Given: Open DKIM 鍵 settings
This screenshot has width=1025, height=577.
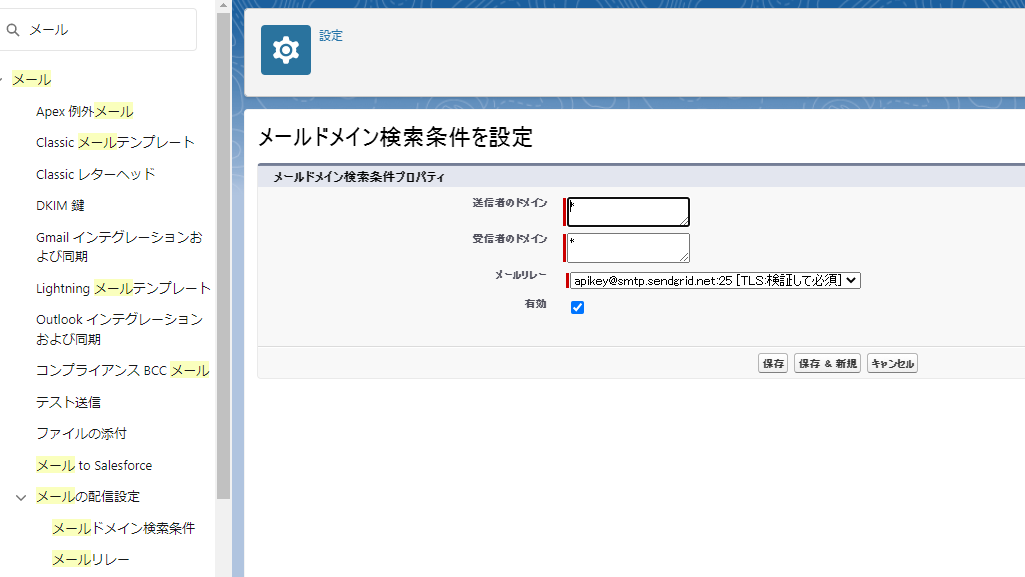Looking at the screenshot, I should [61, 205].
